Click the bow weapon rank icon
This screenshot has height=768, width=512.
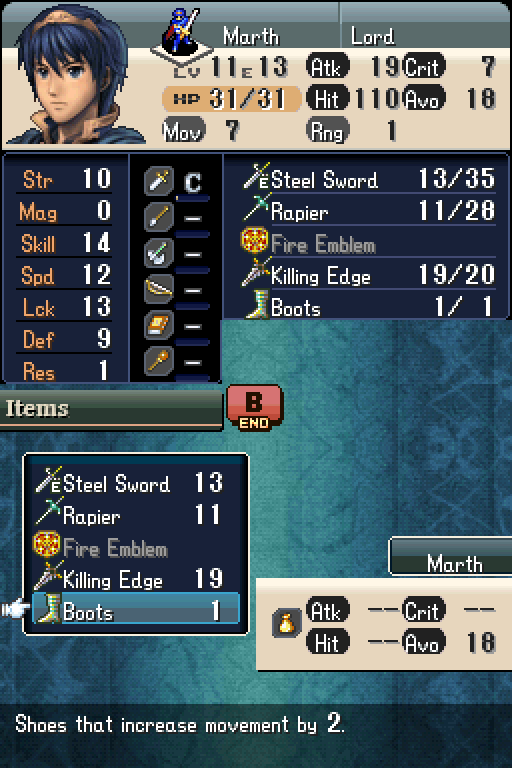point(159,289)
